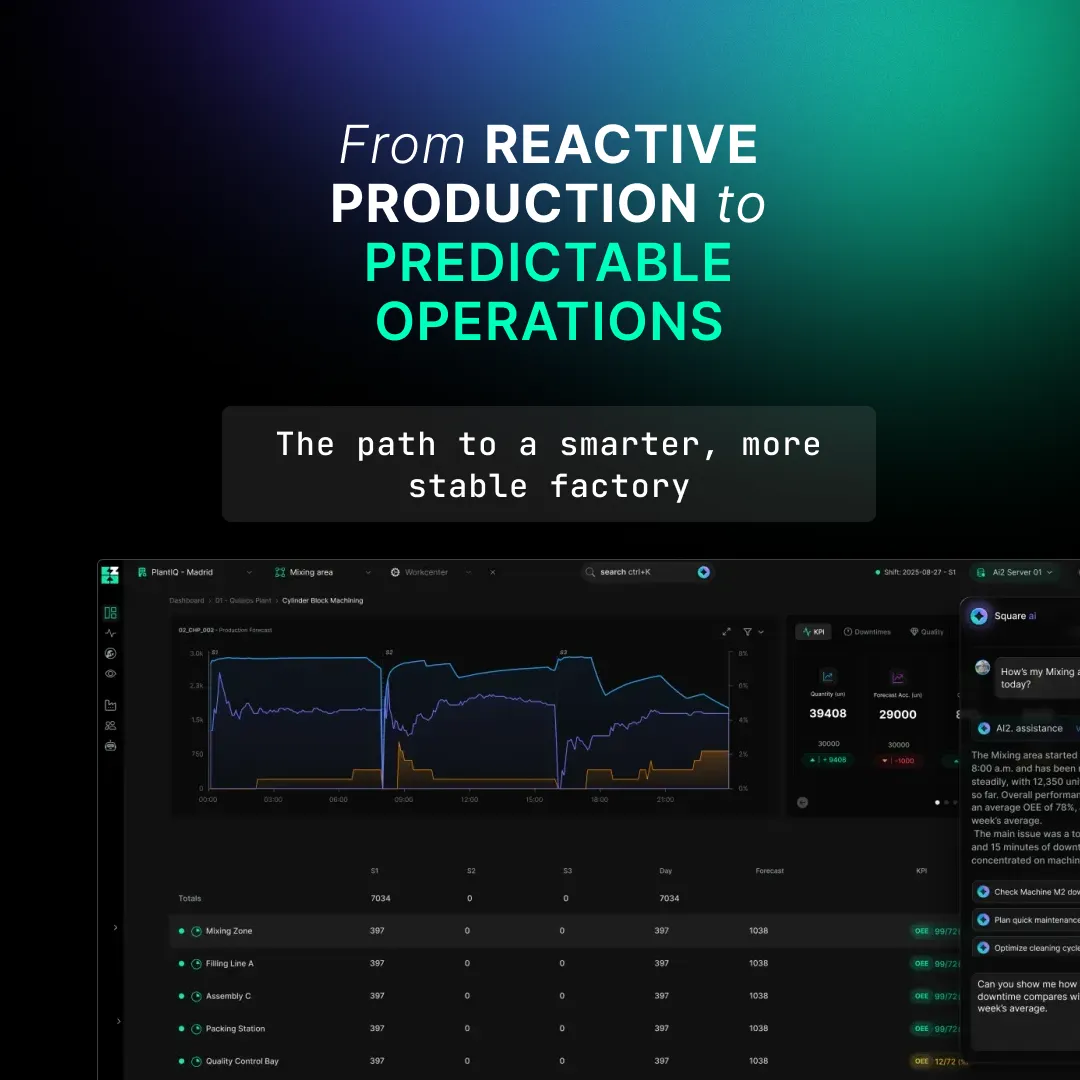Click the Forecast Acc. chart icon
This screenshot has width=1080, height=1080.
click(x=897, y=678)
